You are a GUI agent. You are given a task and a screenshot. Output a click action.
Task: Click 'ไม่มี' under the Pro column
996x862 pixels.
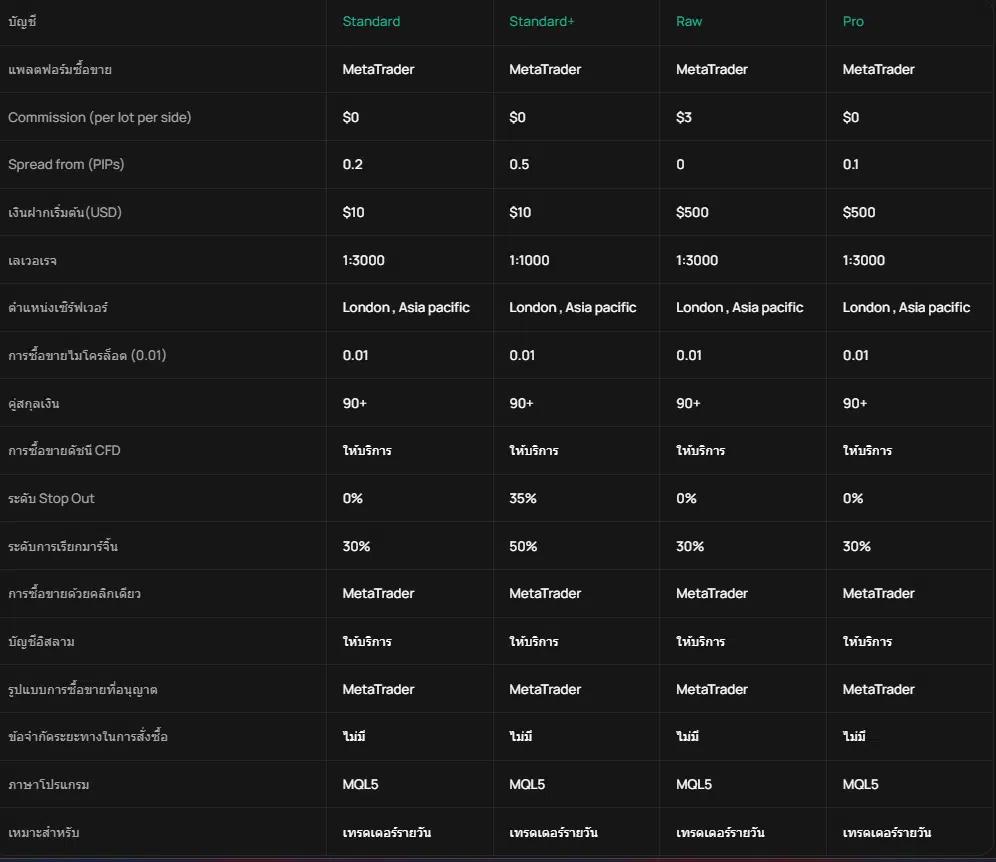[854, 736]
